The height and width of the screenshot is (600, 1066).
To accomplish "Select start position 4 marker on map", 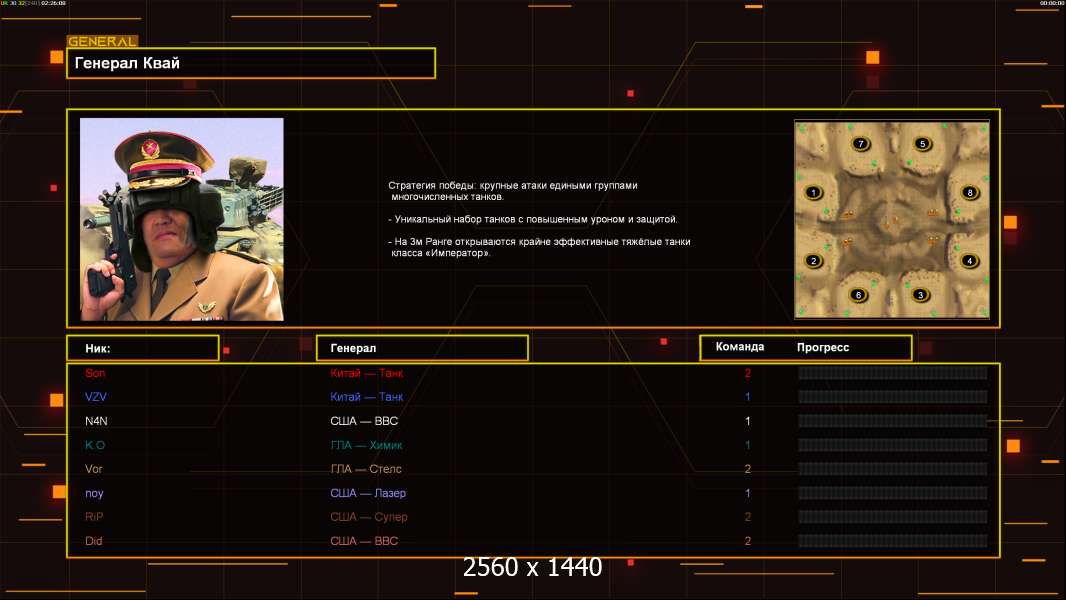I will coord(968,261).
